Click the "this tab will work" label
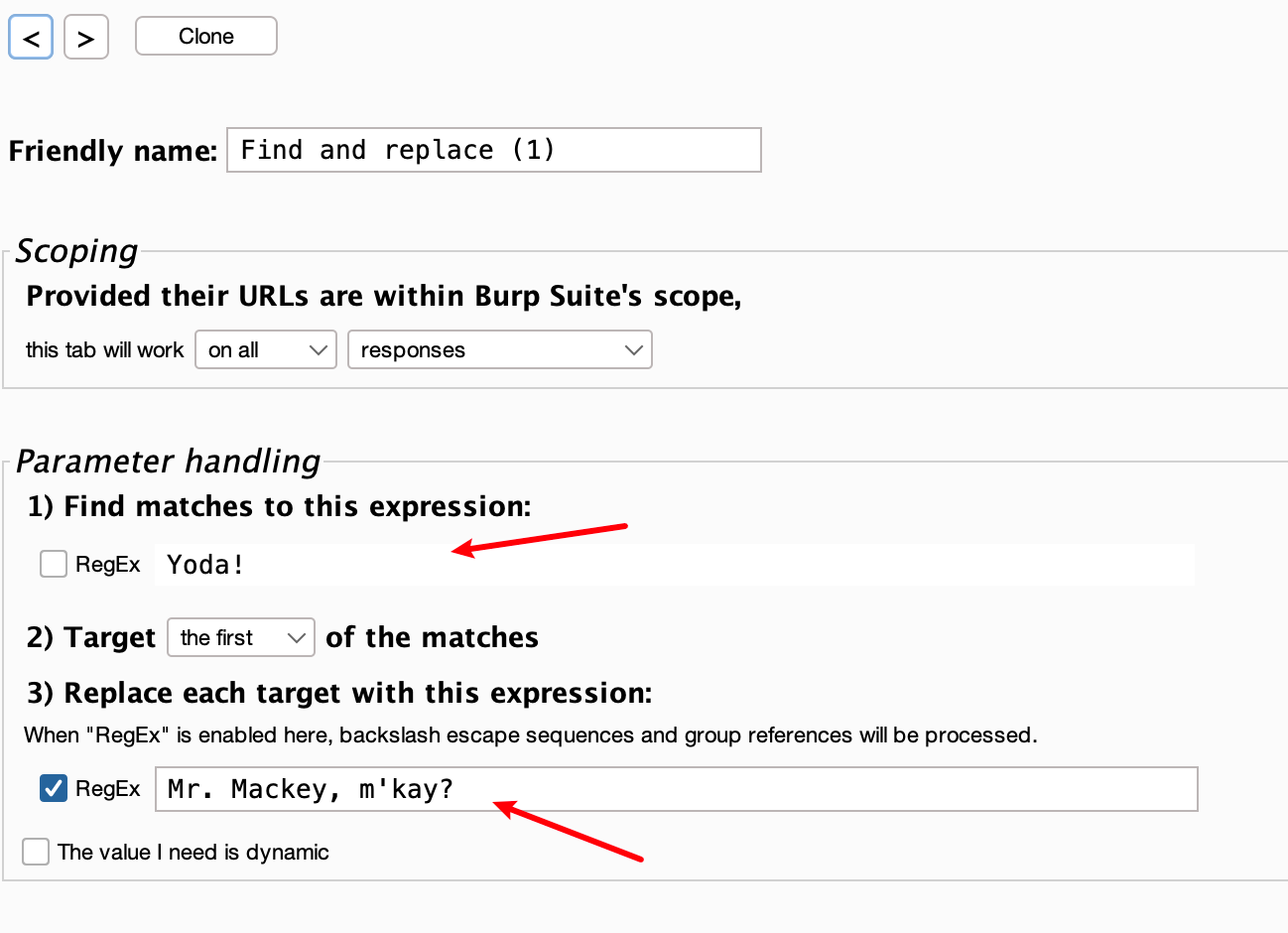This screenshot has width=1288, height=933. (x=104, y=349)
